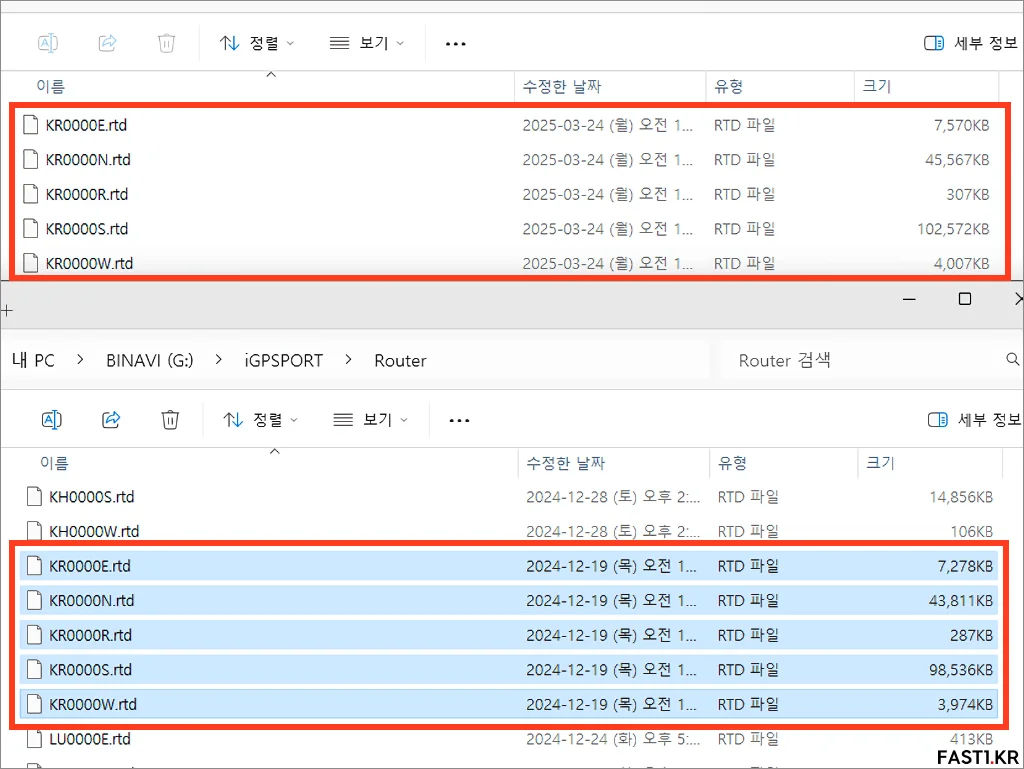Viewport: 1024px width, 769px height.
Task: Select KH0000S.rtd file in Router window
Action: click(x=509, y=497)
